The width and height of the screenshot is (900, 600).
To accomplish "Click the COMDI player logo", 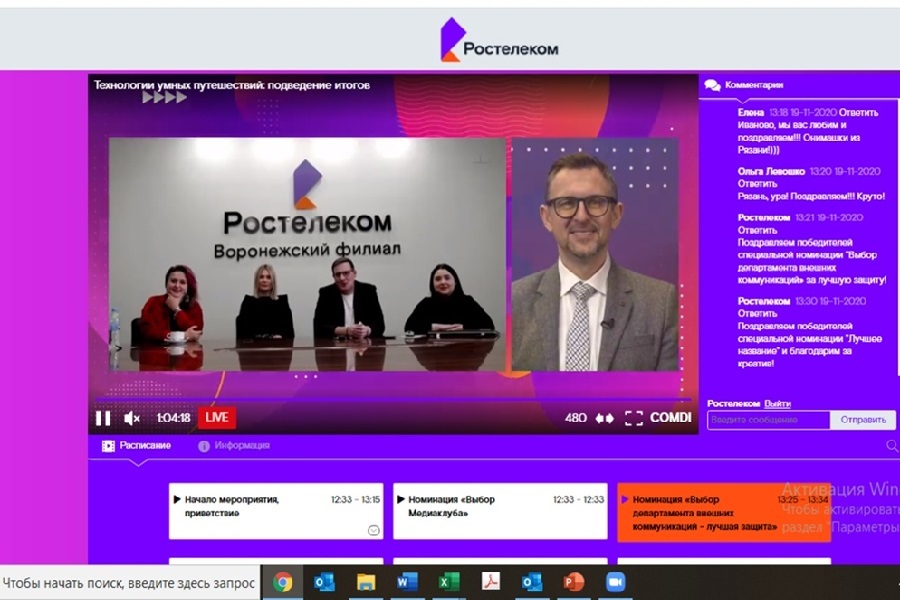I will point(670,417).
